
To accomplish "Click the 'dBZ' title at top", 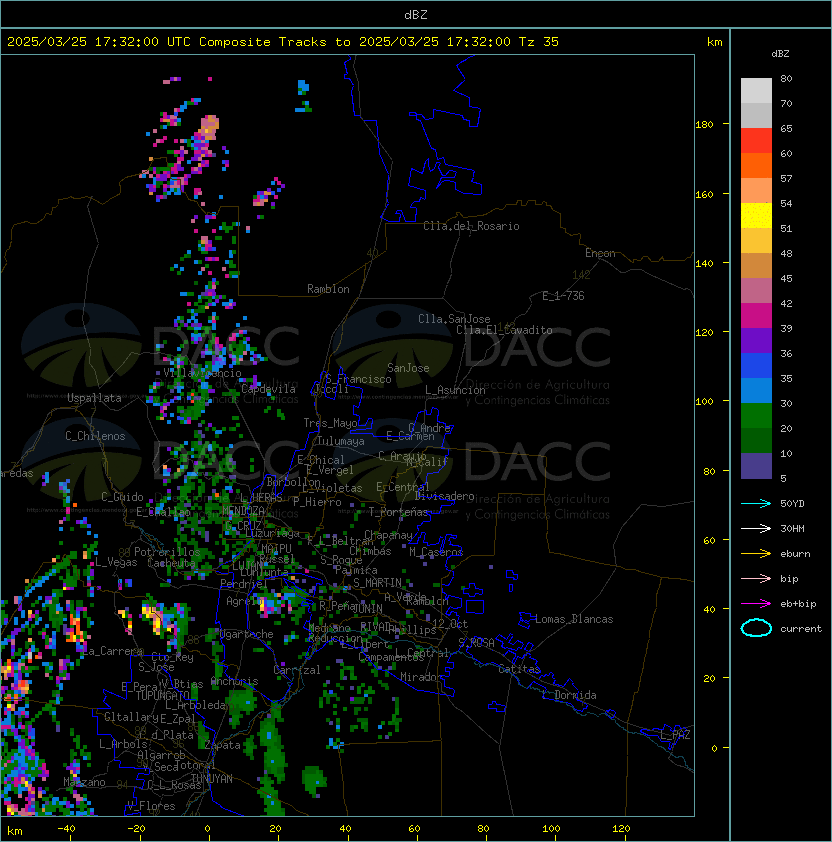I will (416, 14).
